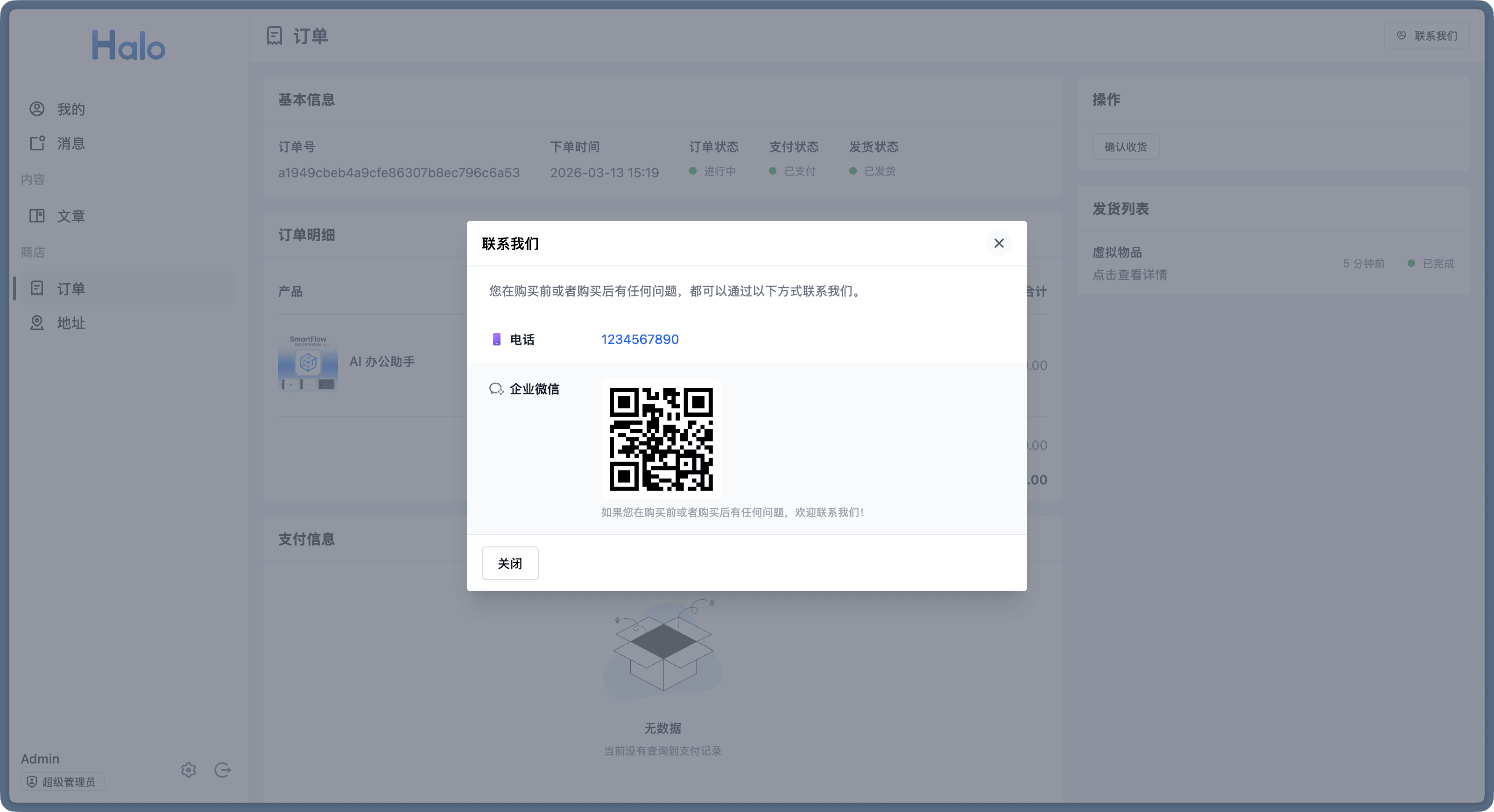Click the 超级管理员 role badge
The image size is (1494, 812).
63,782
